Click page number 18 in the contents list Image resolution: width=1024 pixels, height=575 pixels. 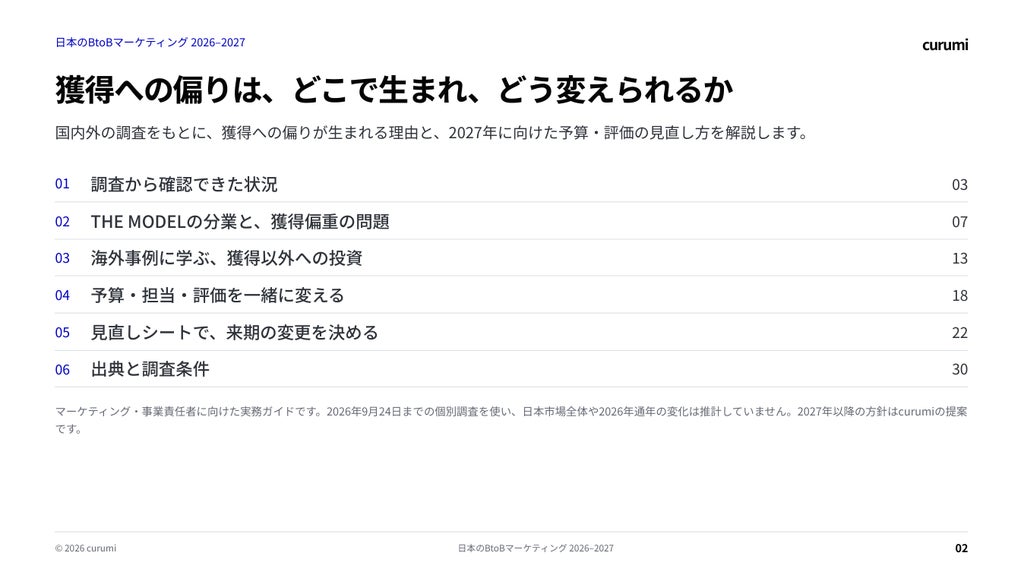[959, 296]
